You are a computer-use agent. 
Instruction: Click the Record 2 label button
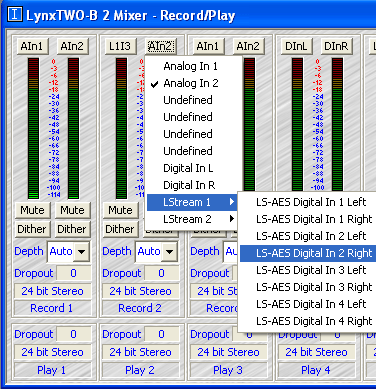click(140, 308)
